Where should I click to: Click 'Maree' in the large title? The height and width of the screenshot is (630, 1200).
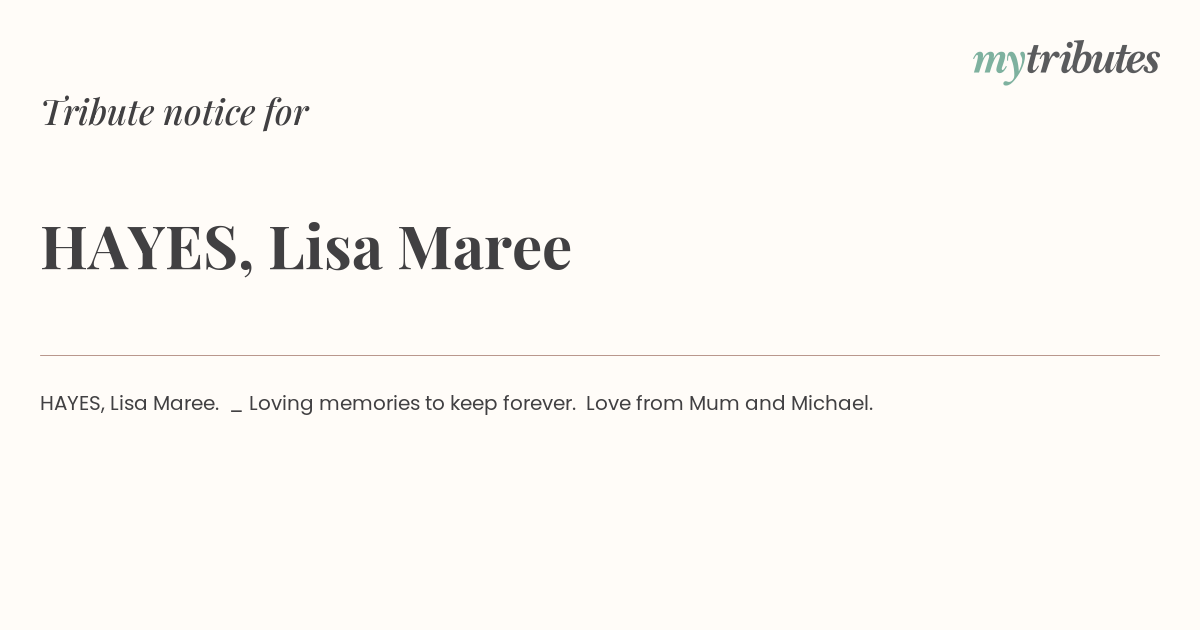pos(485,247)
